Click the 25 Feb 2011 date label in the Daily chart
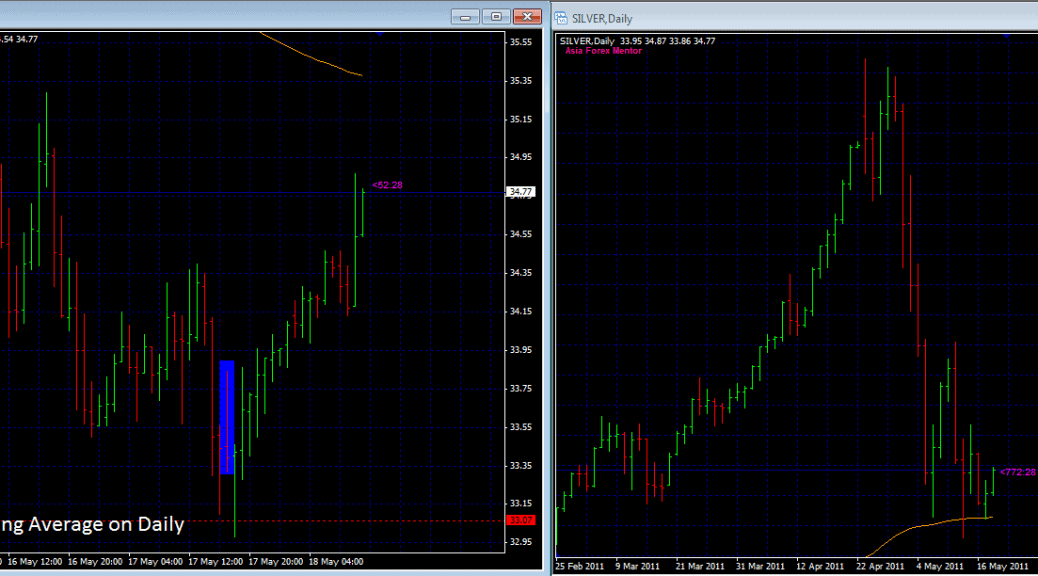This screenshot has width=1038, height=576. [580, 566]
